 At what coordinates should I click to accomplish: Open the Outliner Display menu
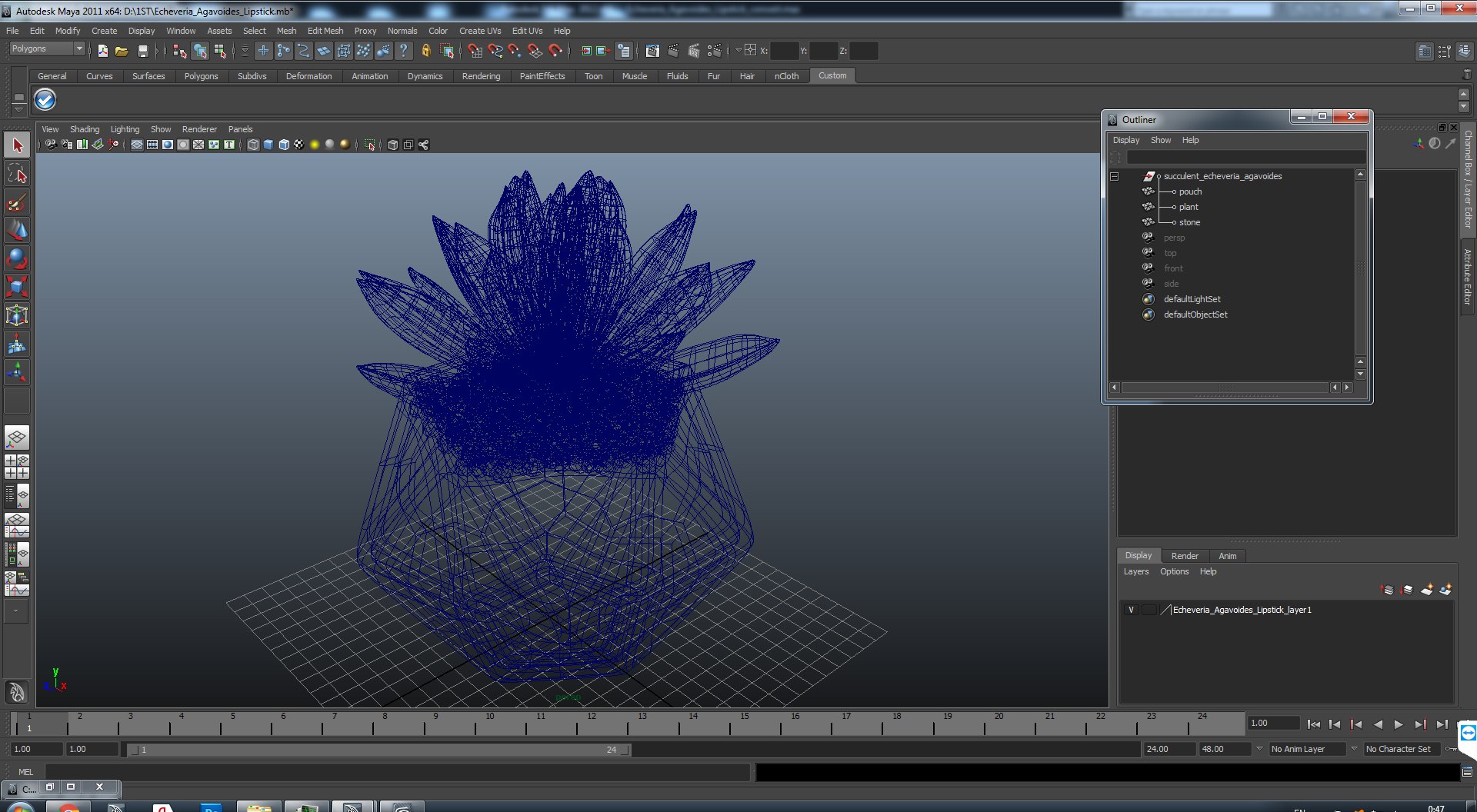coord(1126,140)
